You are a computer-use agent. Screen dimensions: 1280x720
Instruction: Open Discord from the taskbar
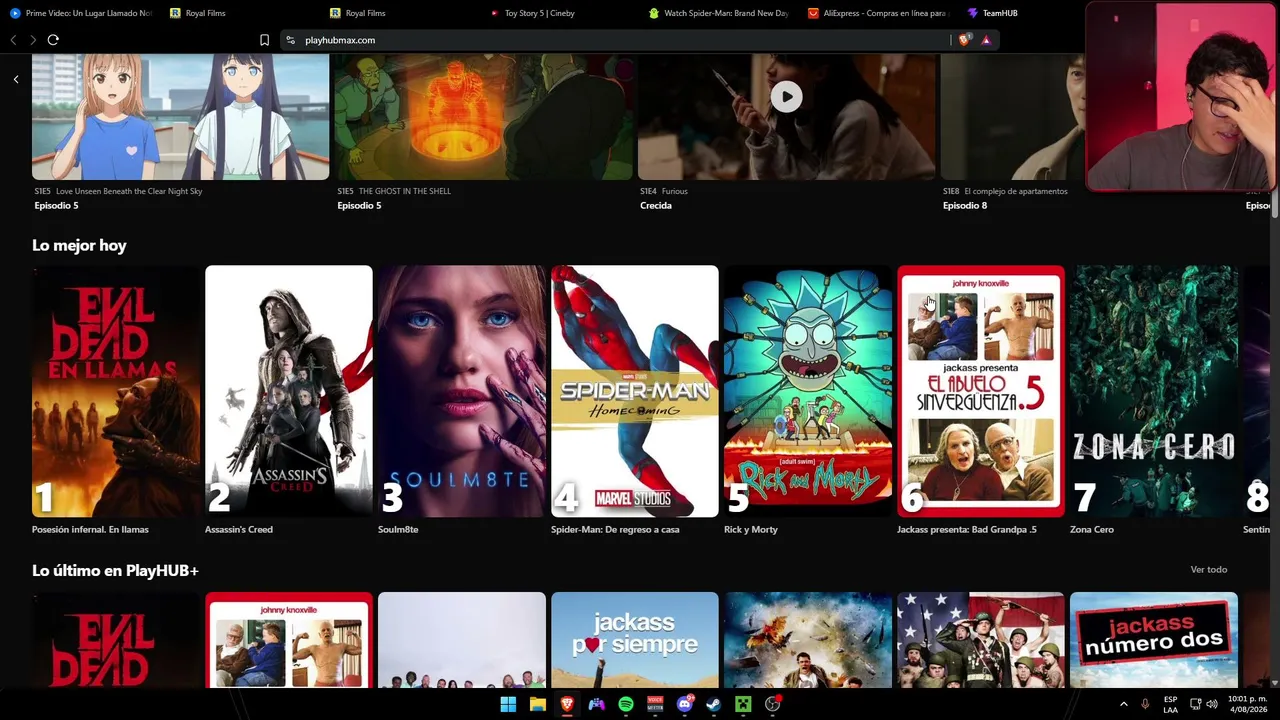click(685, 704)
